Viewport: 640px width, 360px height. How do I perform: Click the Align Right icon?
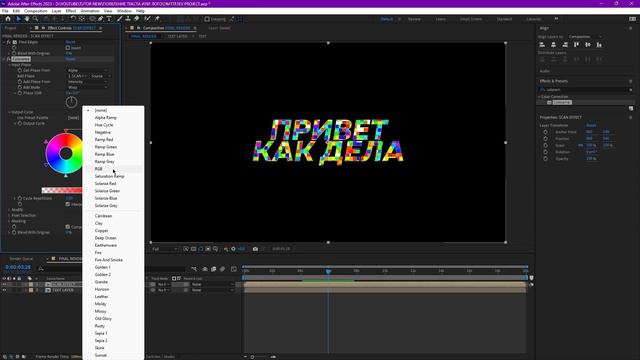point(565,44)
